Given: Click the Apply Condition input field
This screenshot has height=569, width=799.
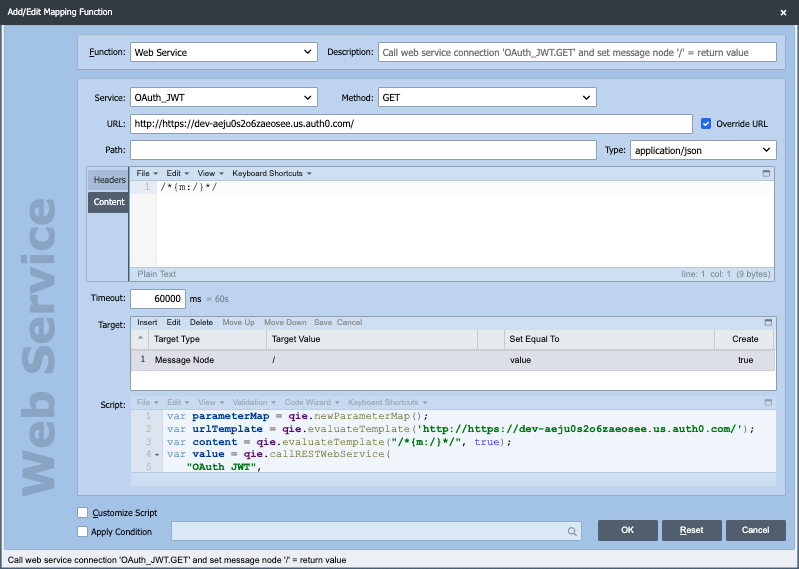Looking at the screenshot, I should click(376, 531).
